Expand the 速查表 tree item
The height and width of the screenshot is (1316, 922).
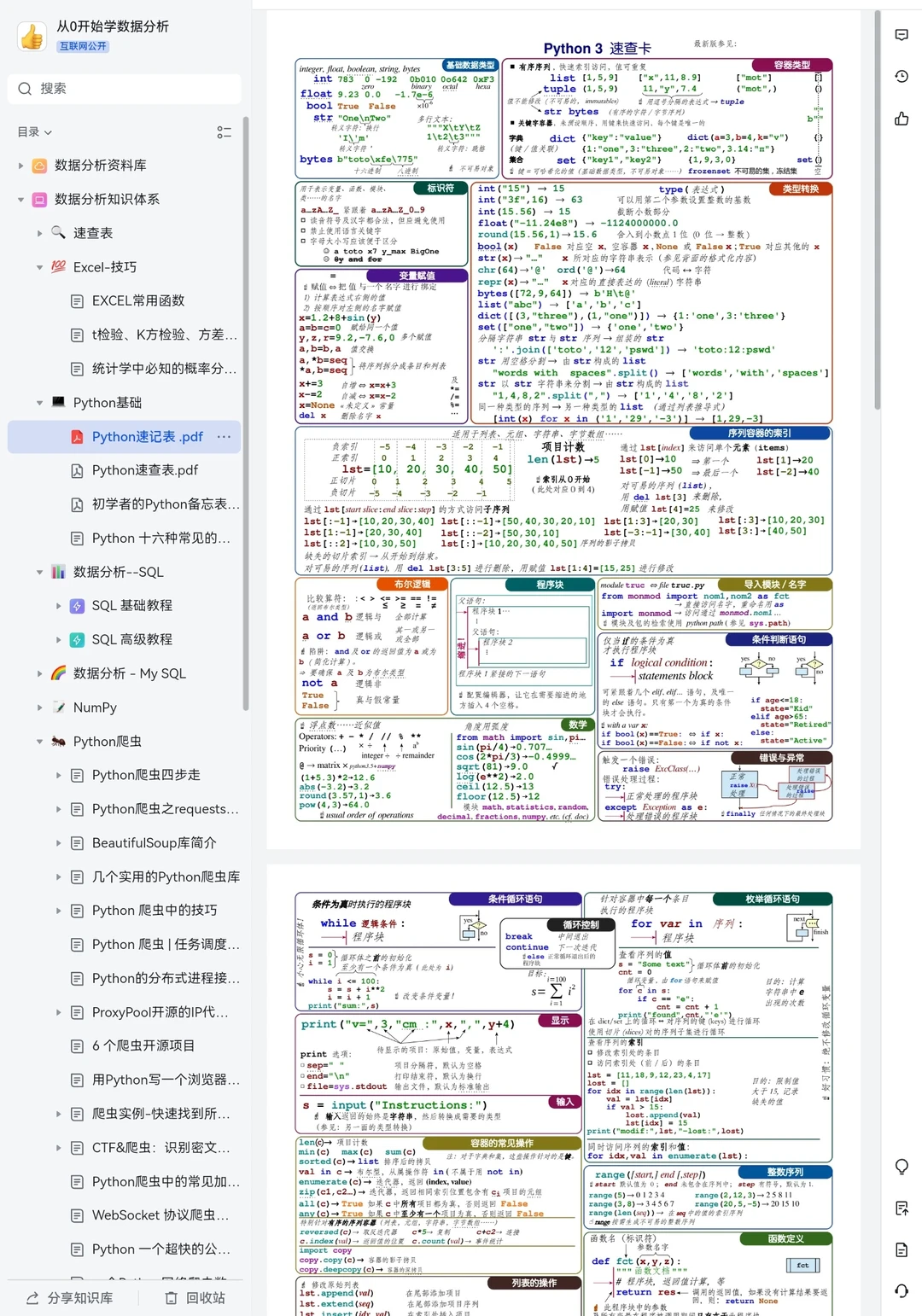pos(39,232)
